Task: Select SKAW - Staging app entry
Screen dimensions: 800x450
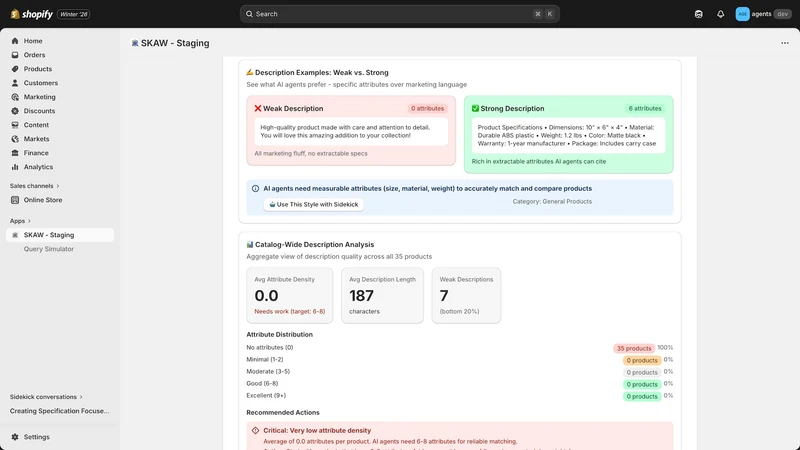Action: [60, 235]
